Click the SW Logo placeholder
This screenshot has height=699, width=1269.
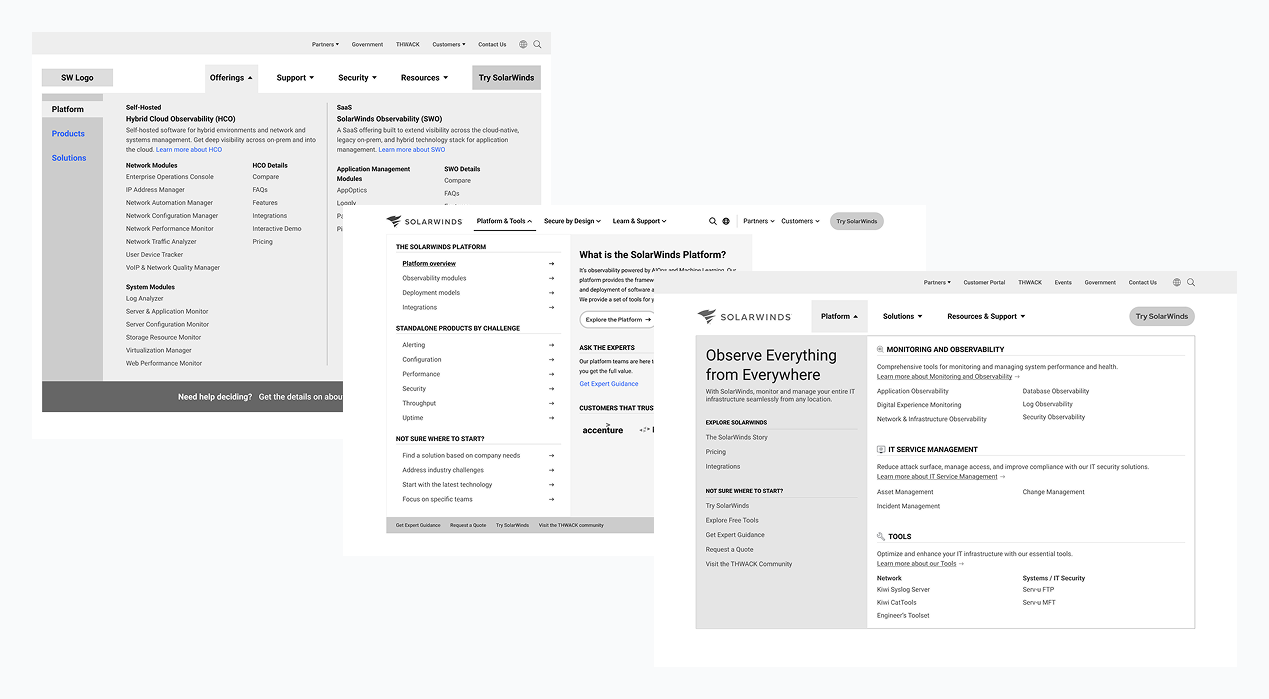tap(77, 77)
